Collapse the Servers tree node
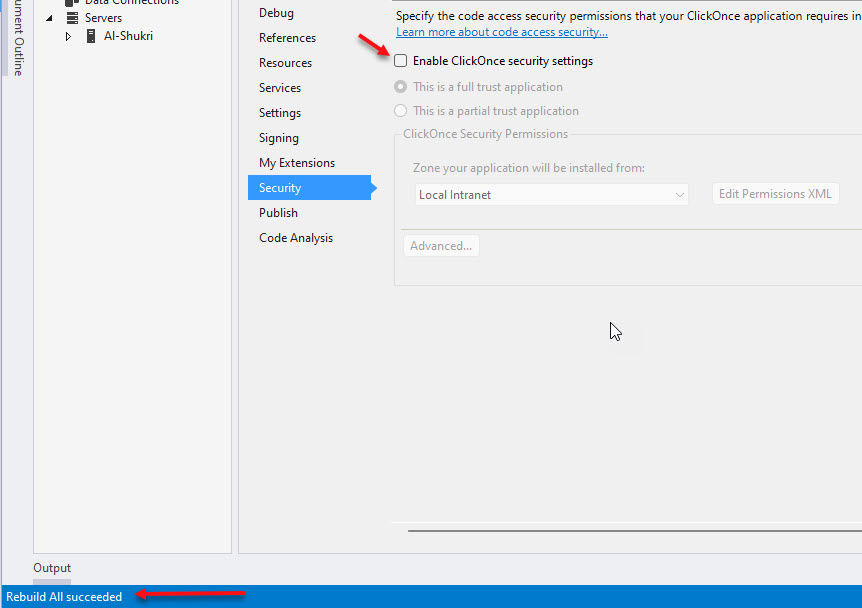Image resolution: width=862 pixels, height=608 pixels. tap(49, 18)
